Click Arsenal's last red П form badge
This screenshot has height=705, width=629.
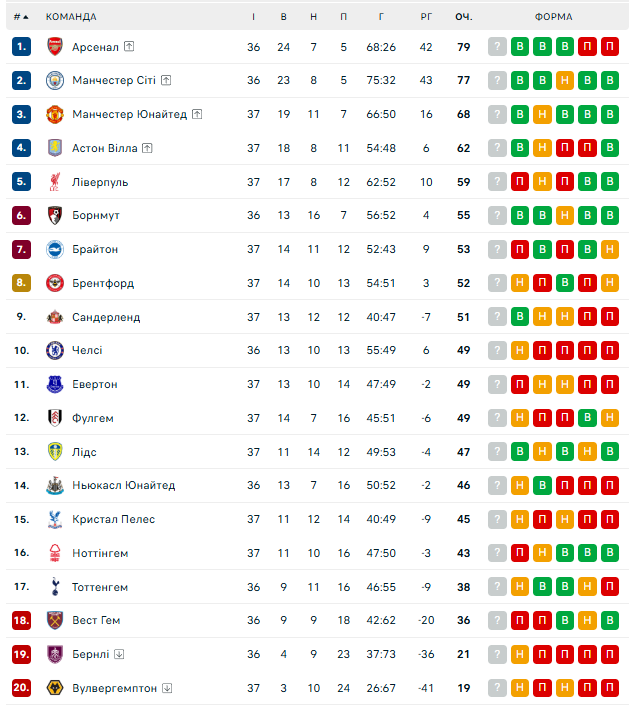(610, 47)
